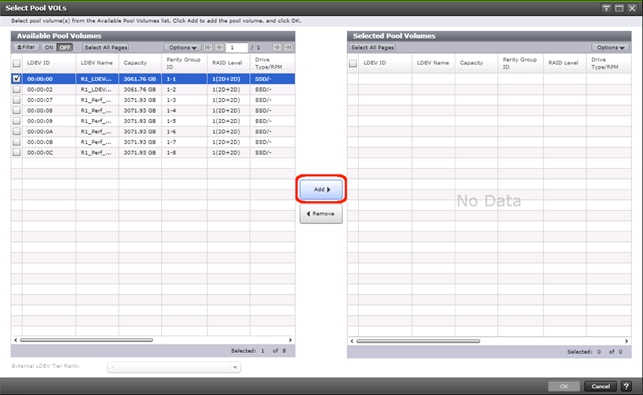Check the checkbox for LDEV 00:00:09
This screenshot has width=643, height=395.
click(16, 121)
